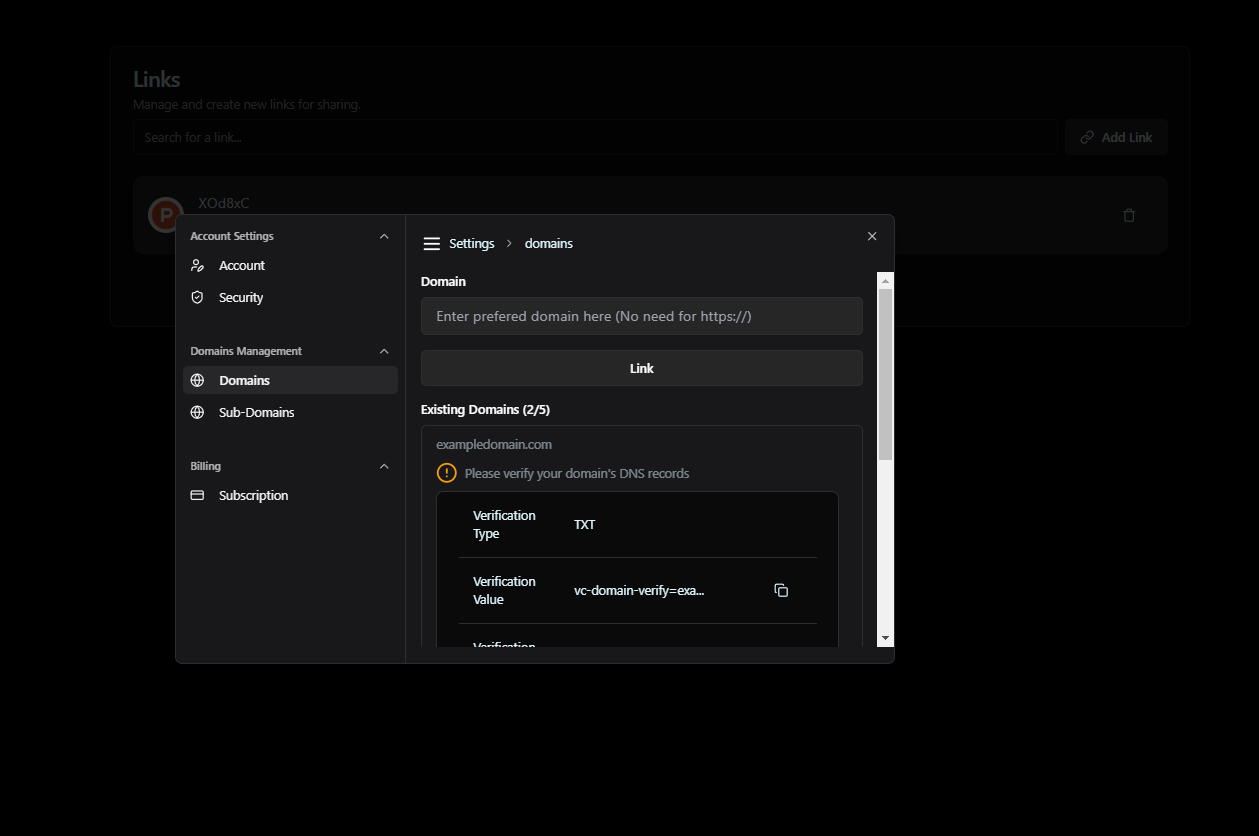Copy the verification value with copy icon
The height and width of the screenshot is (836, 1259).
(x=781, y=591)
